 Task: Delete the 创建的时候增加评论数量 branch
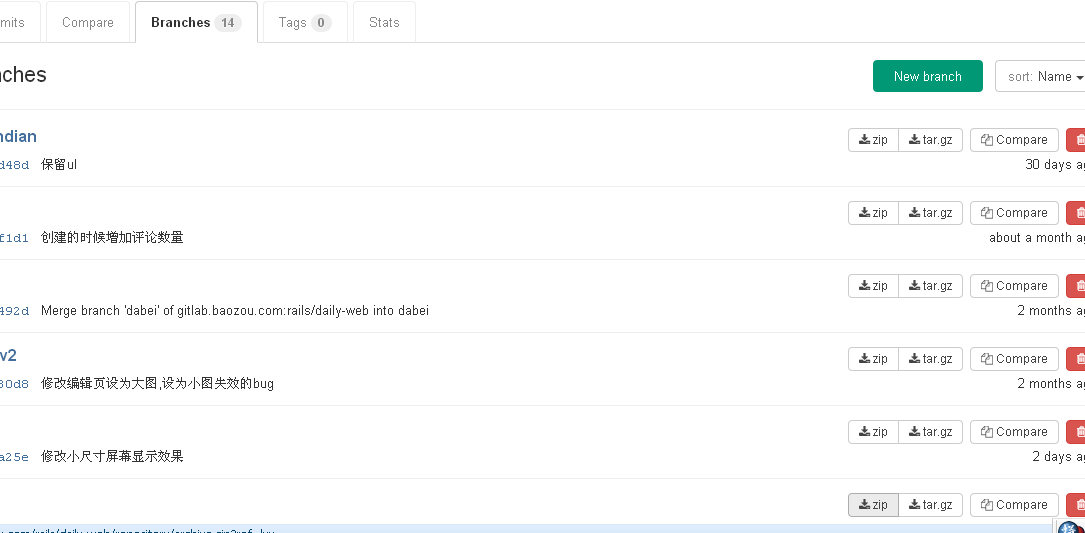point(1076,213)
